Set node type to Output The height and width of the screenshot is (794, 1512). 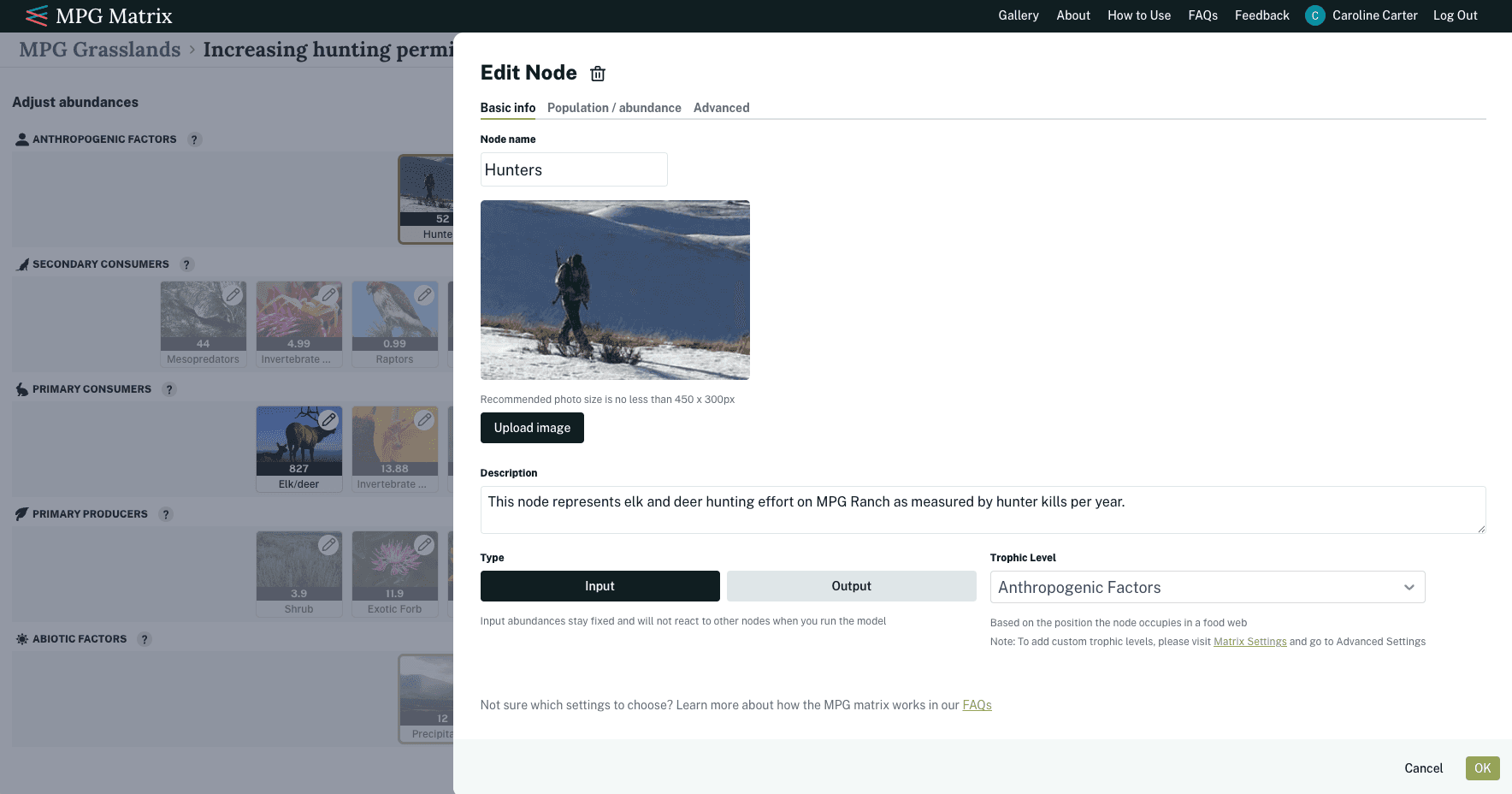(x=852, y=586)
